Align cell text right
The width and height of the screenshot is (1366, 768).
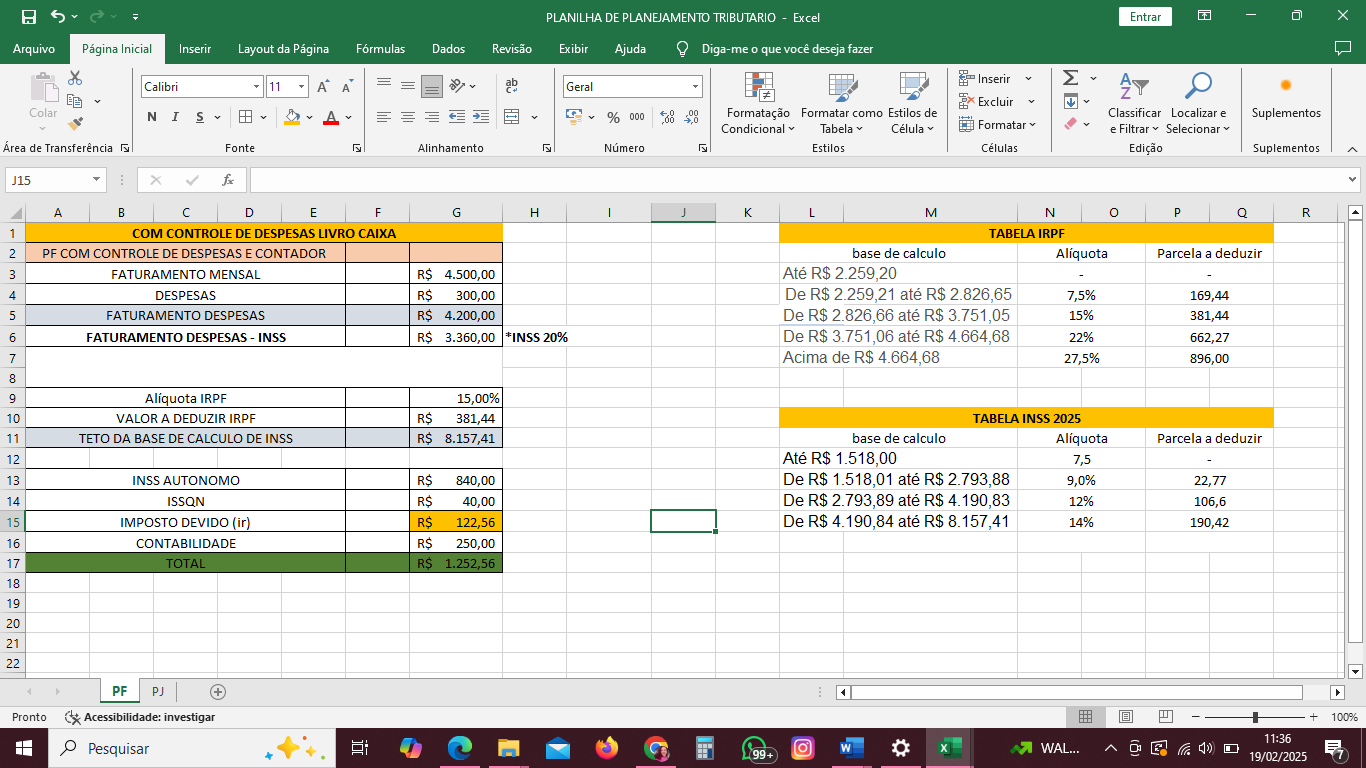[432, 117]
